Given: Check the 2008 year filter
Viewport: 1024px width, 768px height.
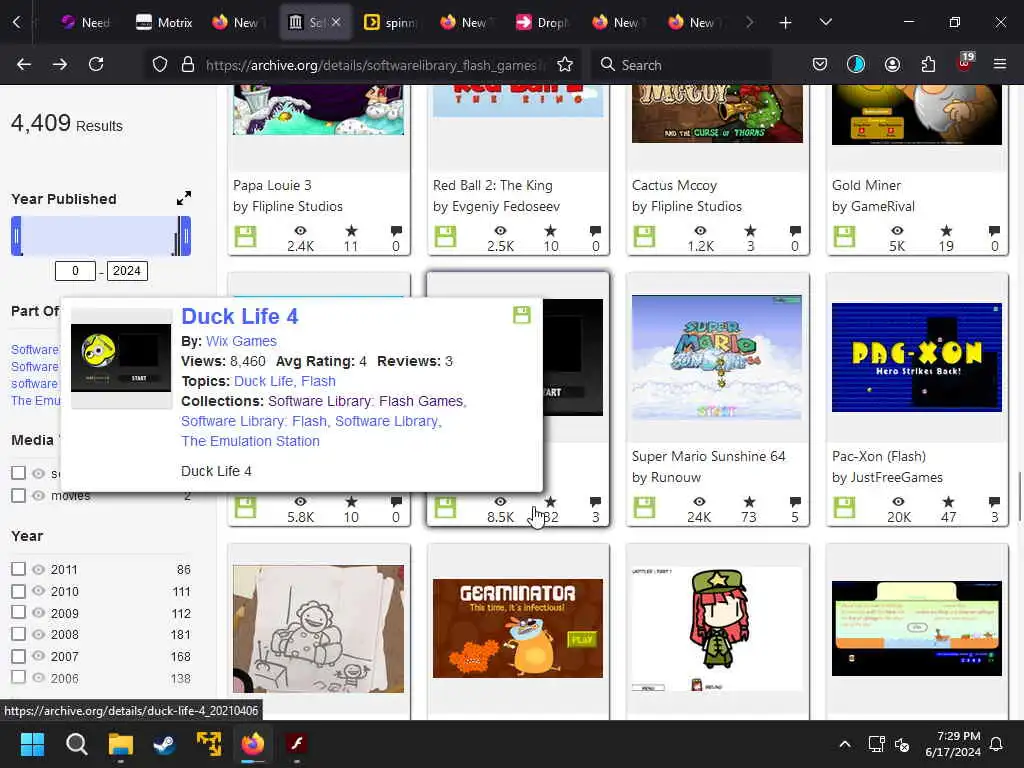Looking at the screenshot, I should (18, 634).
